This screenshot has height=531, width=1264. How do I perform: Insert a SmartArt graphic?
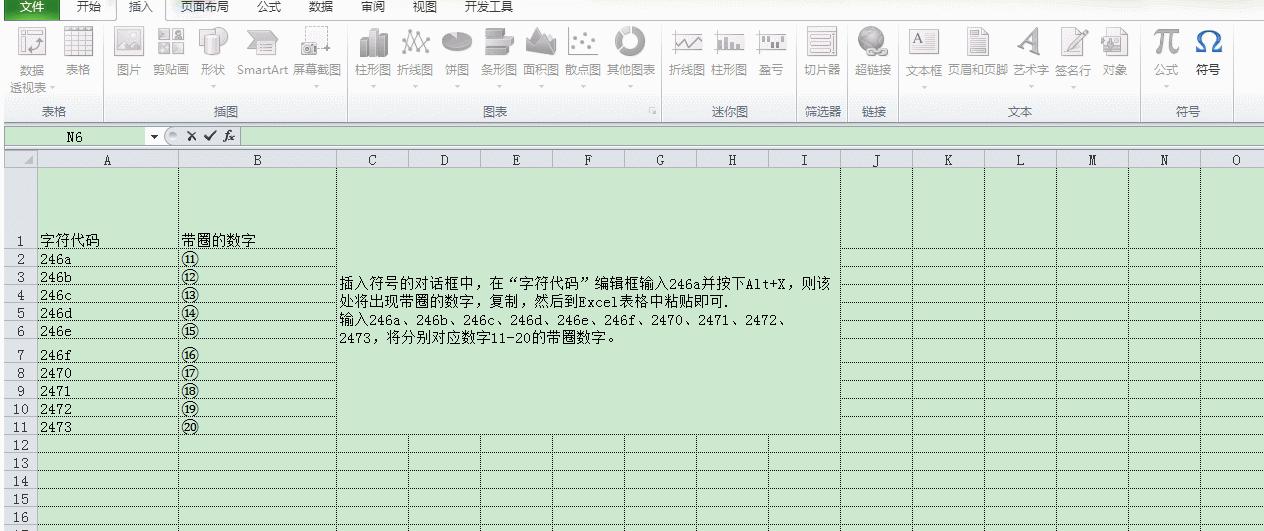[262, 52]
